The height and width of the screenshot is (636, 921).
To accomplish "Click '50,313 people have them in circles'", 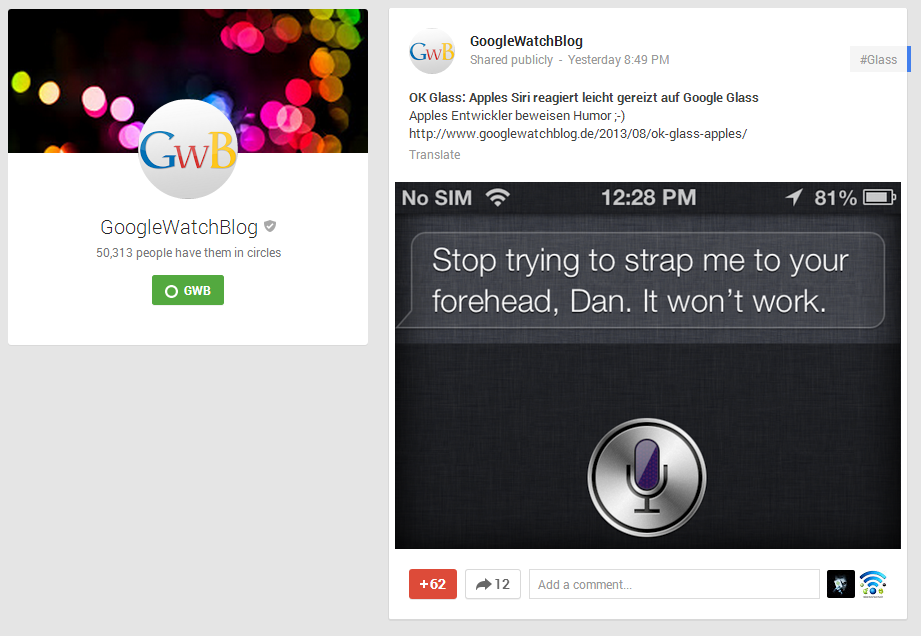I will [189, 253].
